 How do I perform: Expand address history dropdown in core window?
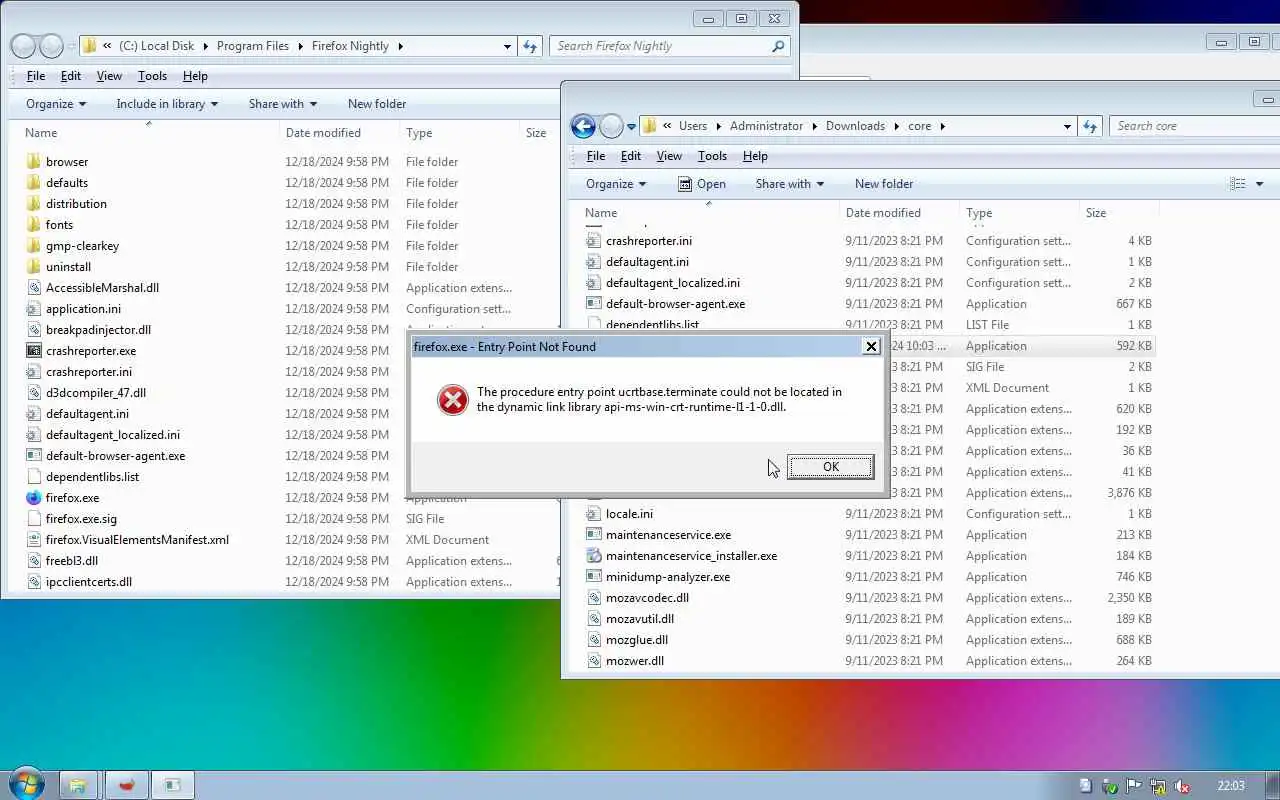tap(1067, 126)
